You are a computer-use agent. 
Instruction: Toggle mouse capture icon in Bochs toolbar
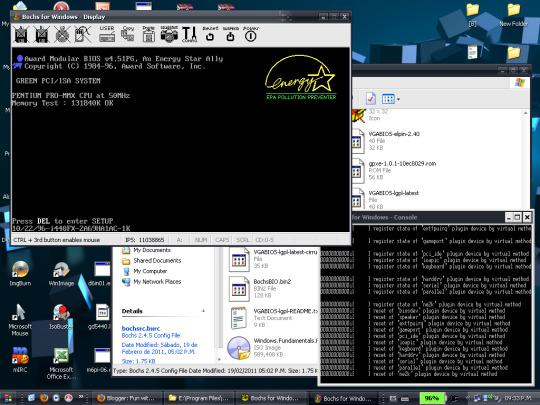pos(83,34)
